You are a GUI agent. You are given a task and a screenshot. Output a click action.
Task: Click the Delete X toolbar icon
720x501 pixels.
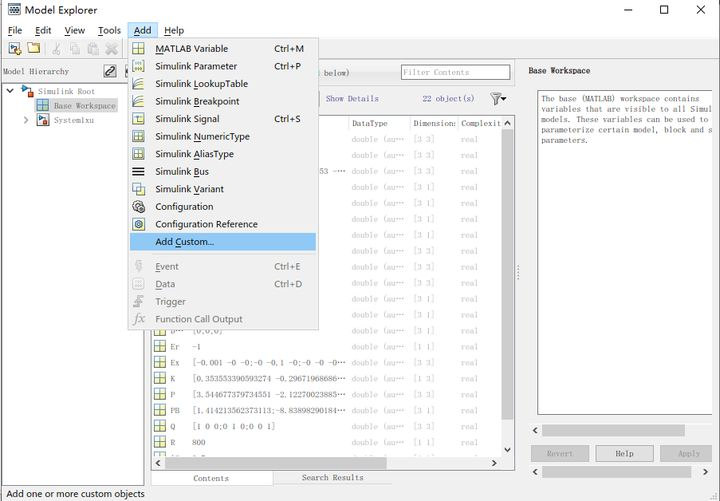pyautogui.click(x=112, y=49)
